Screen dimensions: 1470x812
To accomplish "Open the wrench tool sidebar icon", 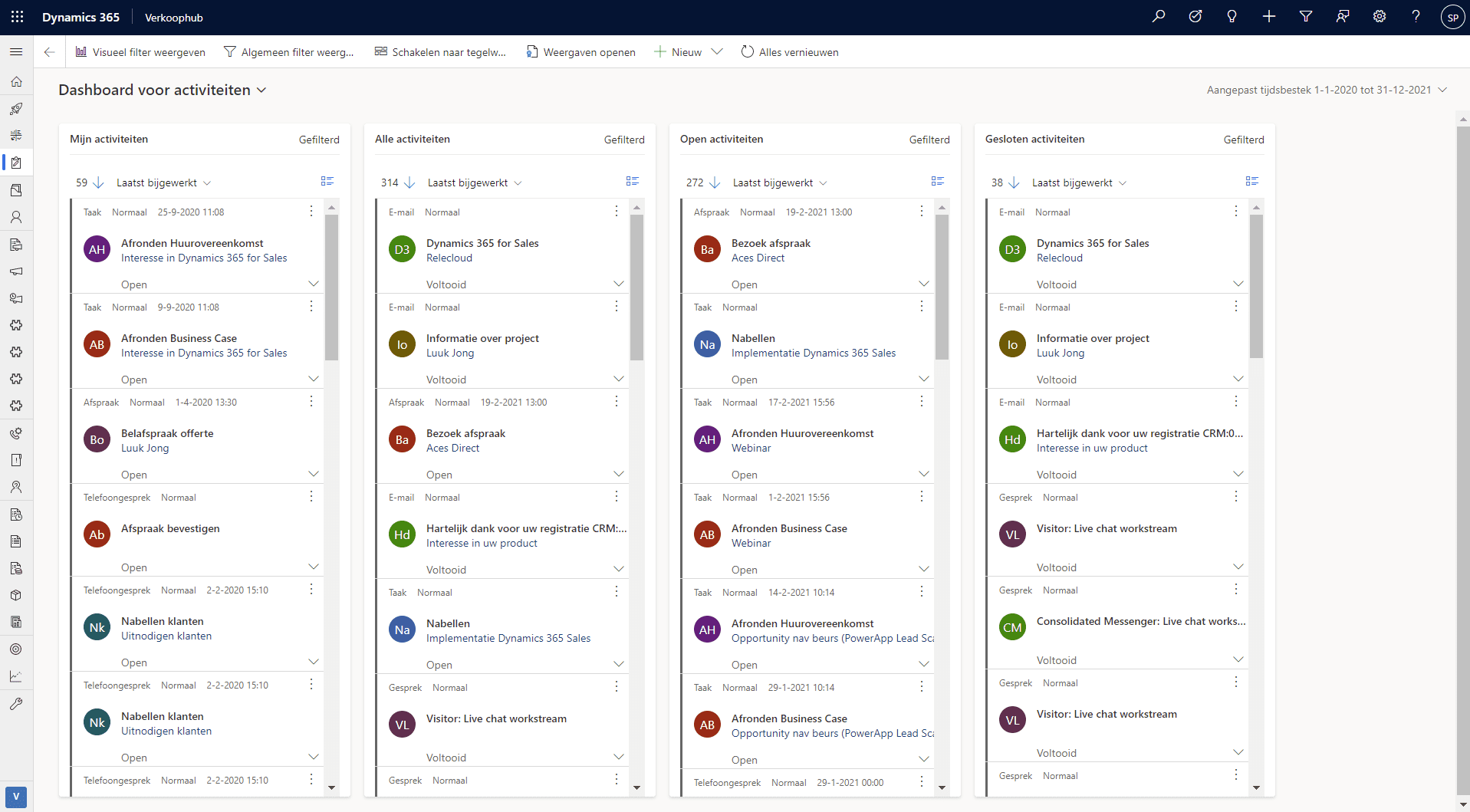I will [x=16, y=703].
